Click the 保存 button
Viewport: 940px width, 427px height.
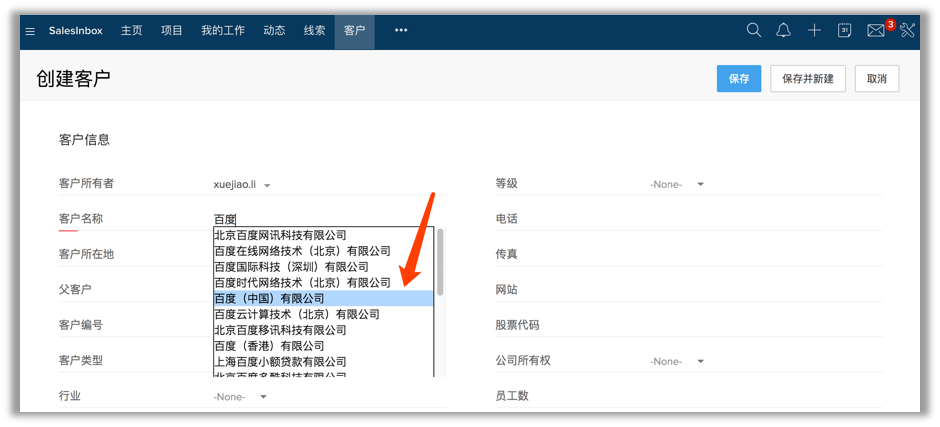pos(739,79)
